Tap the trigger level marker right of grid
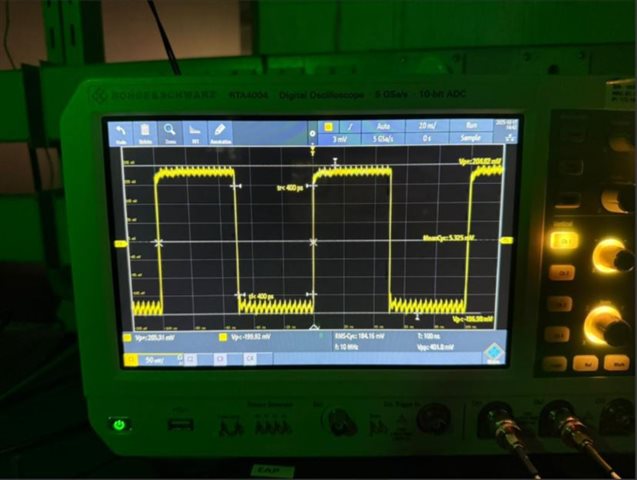 (x=506, y=240)
